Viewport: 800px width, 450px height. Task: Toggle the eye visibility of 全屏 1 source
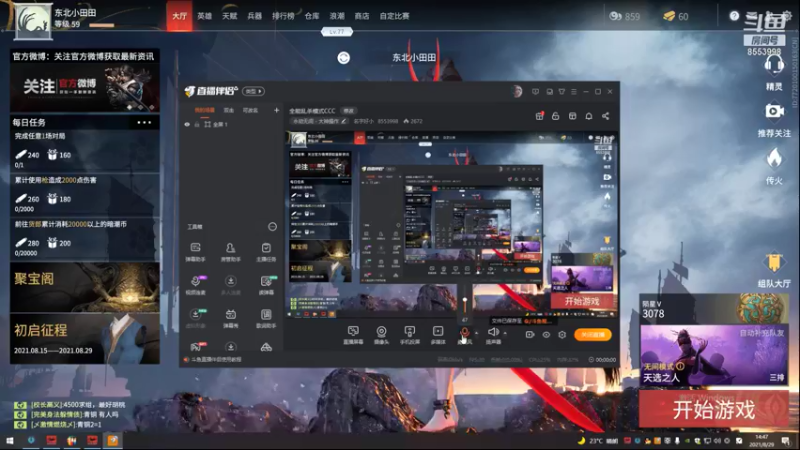(187, 124)
